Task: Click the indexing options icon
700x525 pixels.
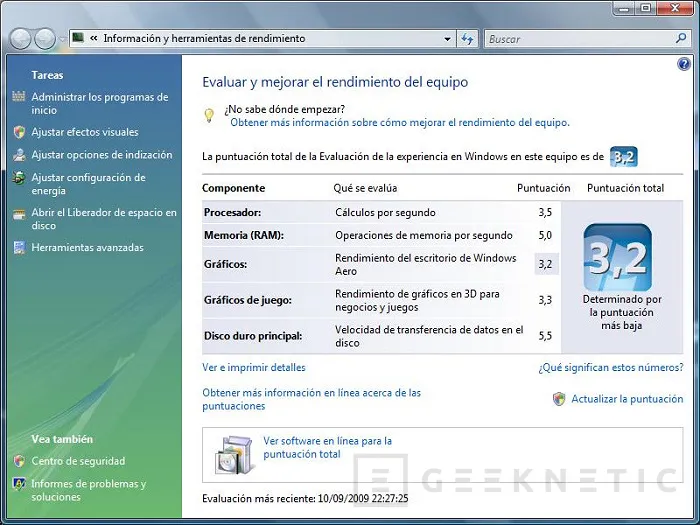Action: point(19,155)
